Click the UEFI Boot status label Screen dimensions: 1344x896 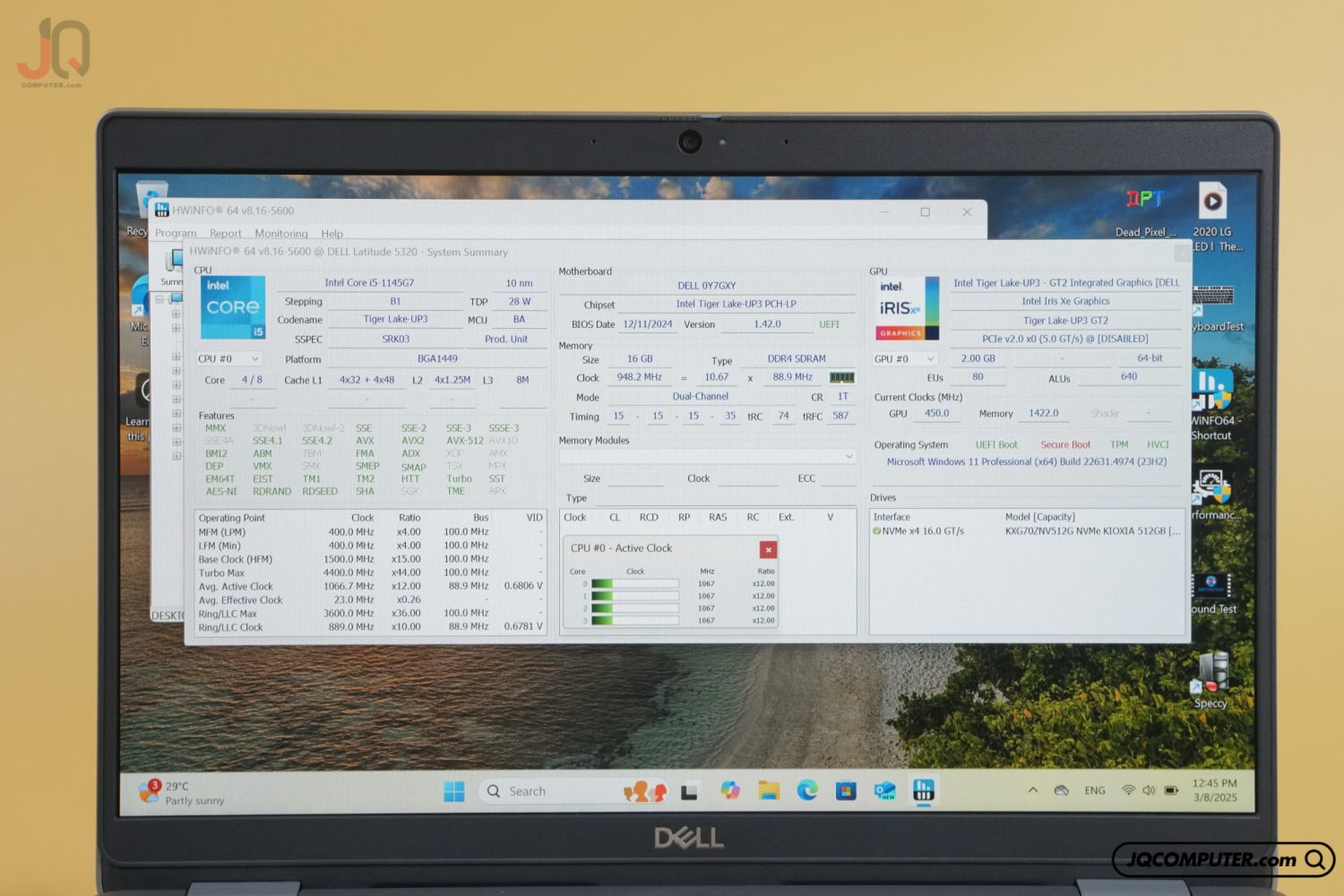click(x=996, y=445)
